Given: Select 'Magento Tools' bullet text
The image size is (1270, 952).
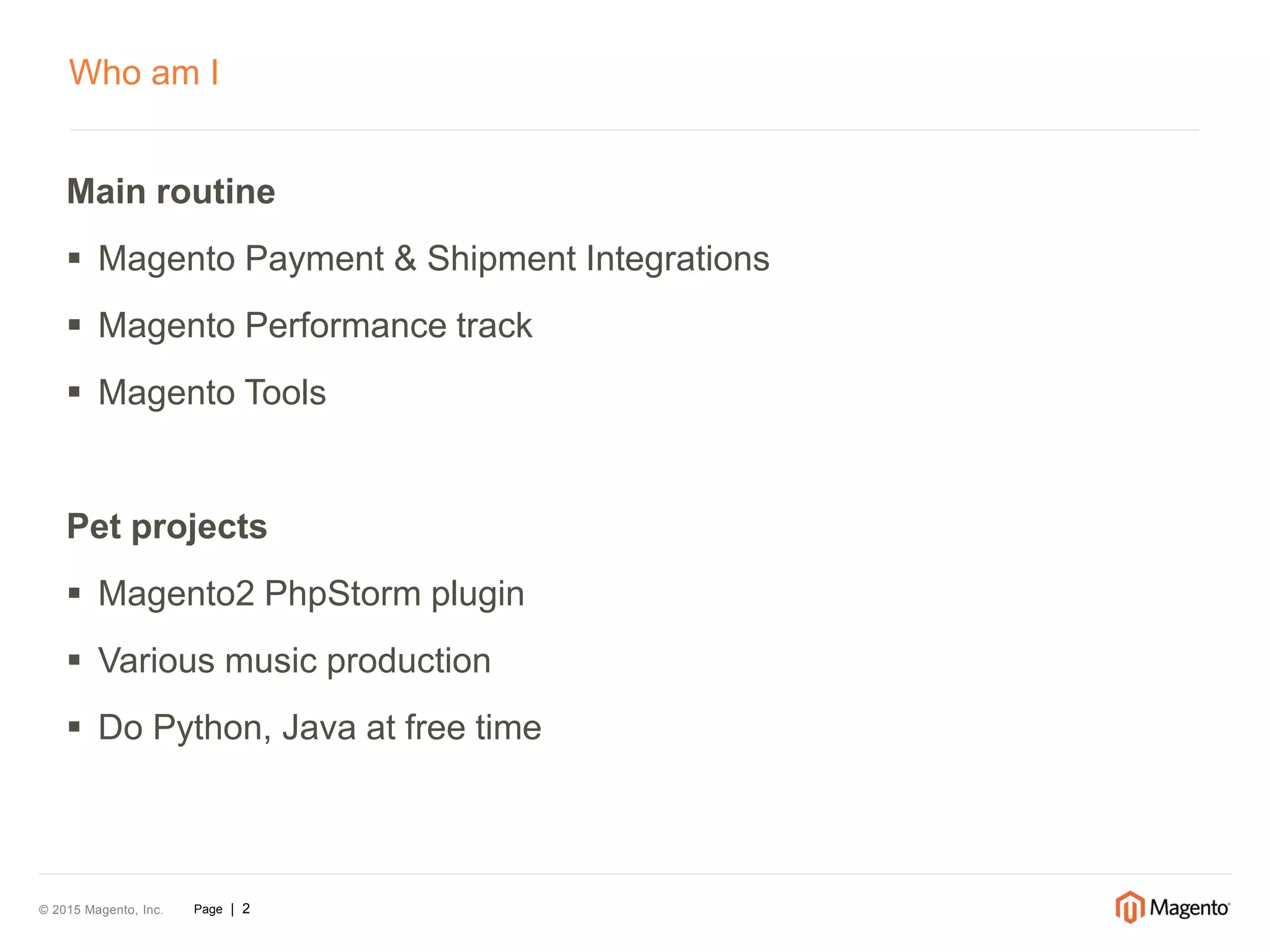Looking at the screenshot, I should pos(212,392).
